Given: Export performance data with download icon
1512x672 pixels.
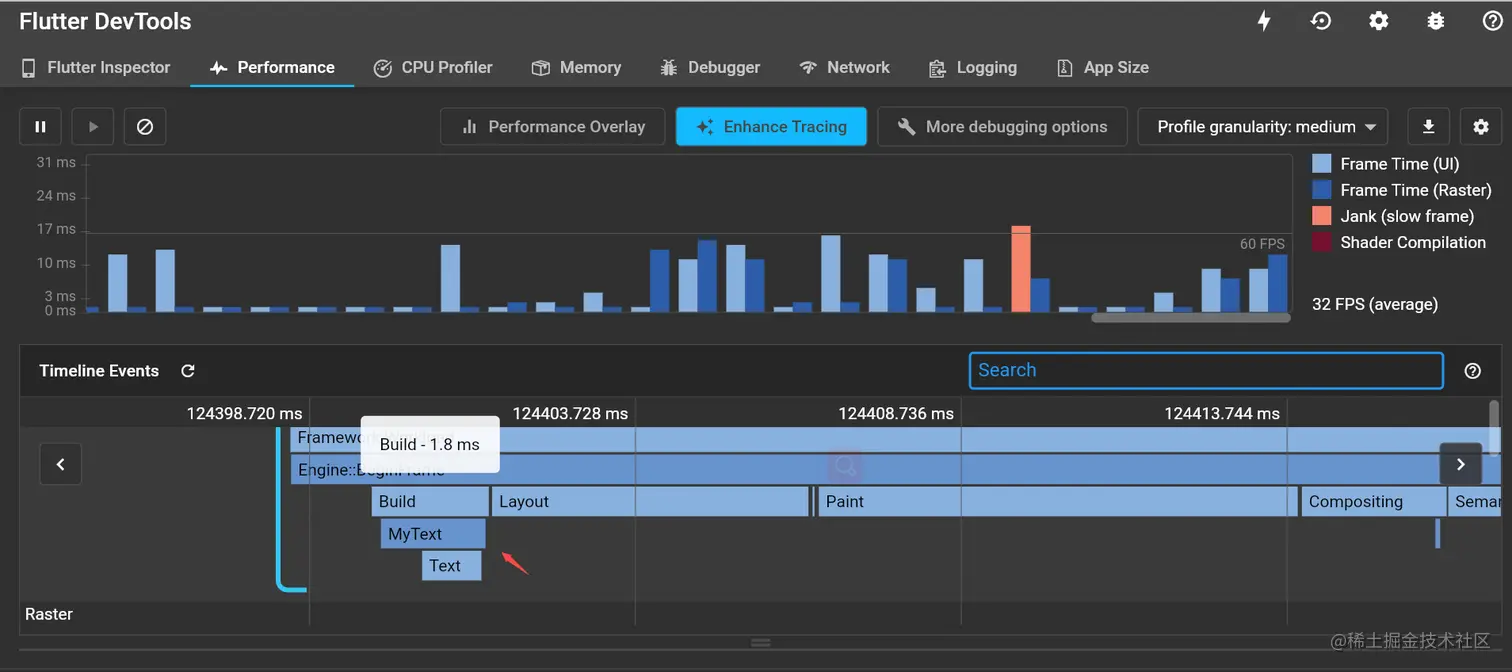Looking at the screenshot, I should [1429, 127].
